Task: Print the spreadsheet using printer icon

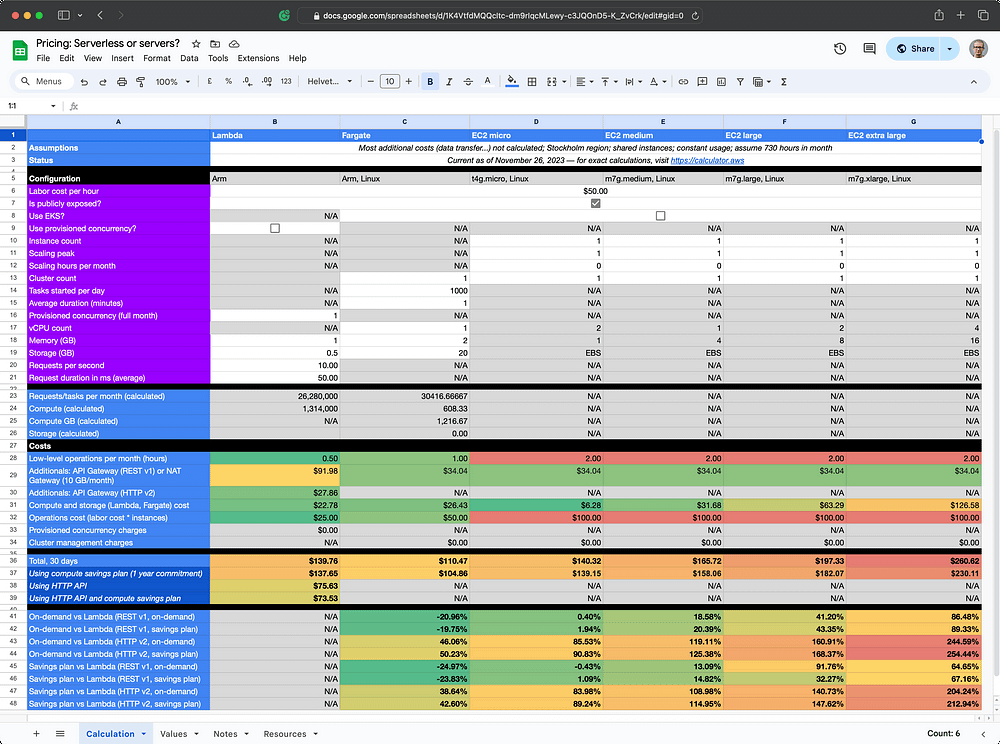Action: click(122, 82)
